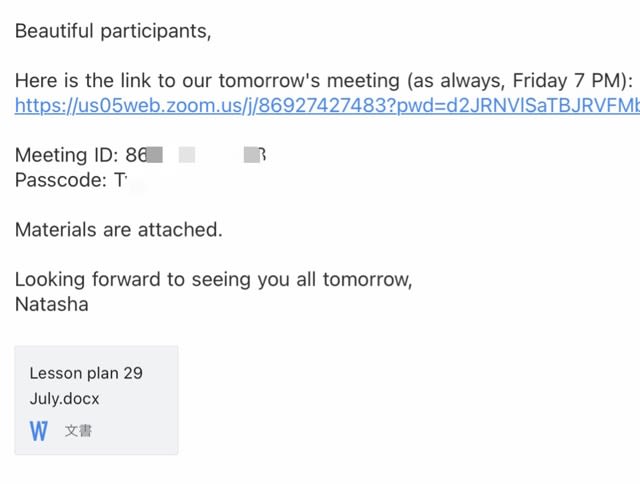Click the "July.docx" filename line
Viewport: 640px width, 484px height.
pyautogui.click(x=64, y=399)
